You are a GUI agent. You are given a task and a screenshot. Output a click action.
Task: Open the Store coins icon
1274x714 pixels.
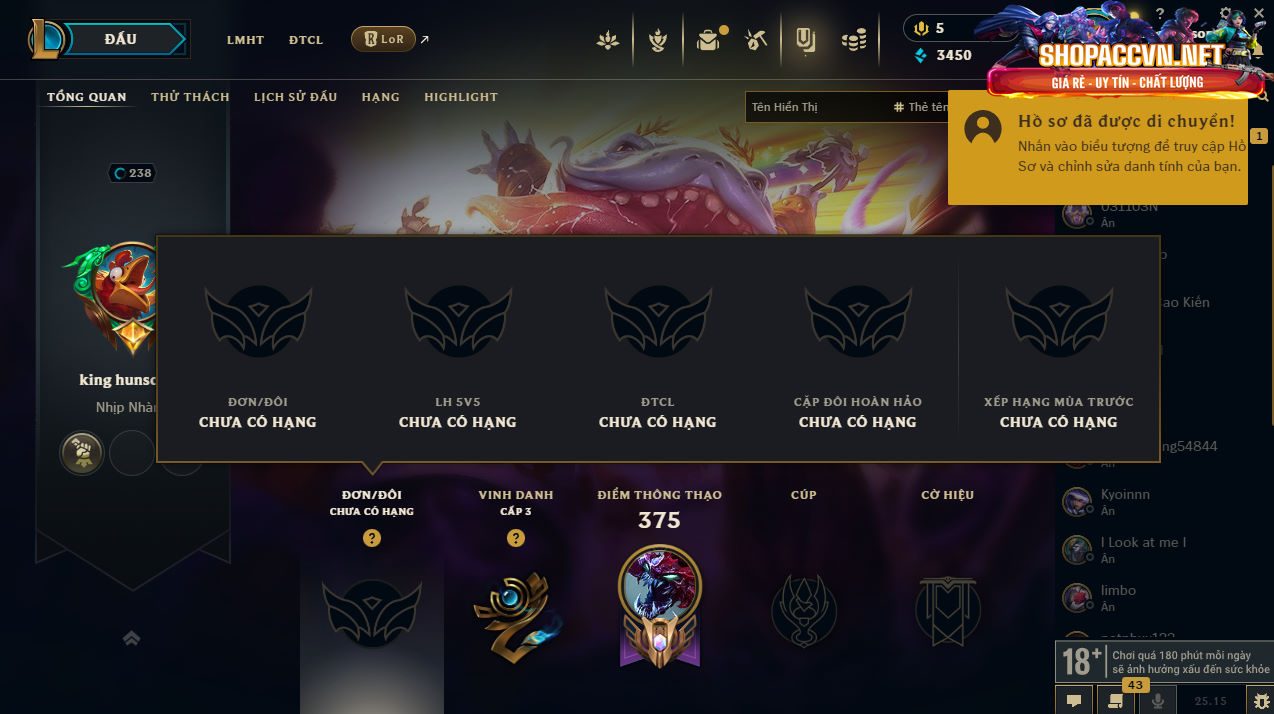[853, 40]
